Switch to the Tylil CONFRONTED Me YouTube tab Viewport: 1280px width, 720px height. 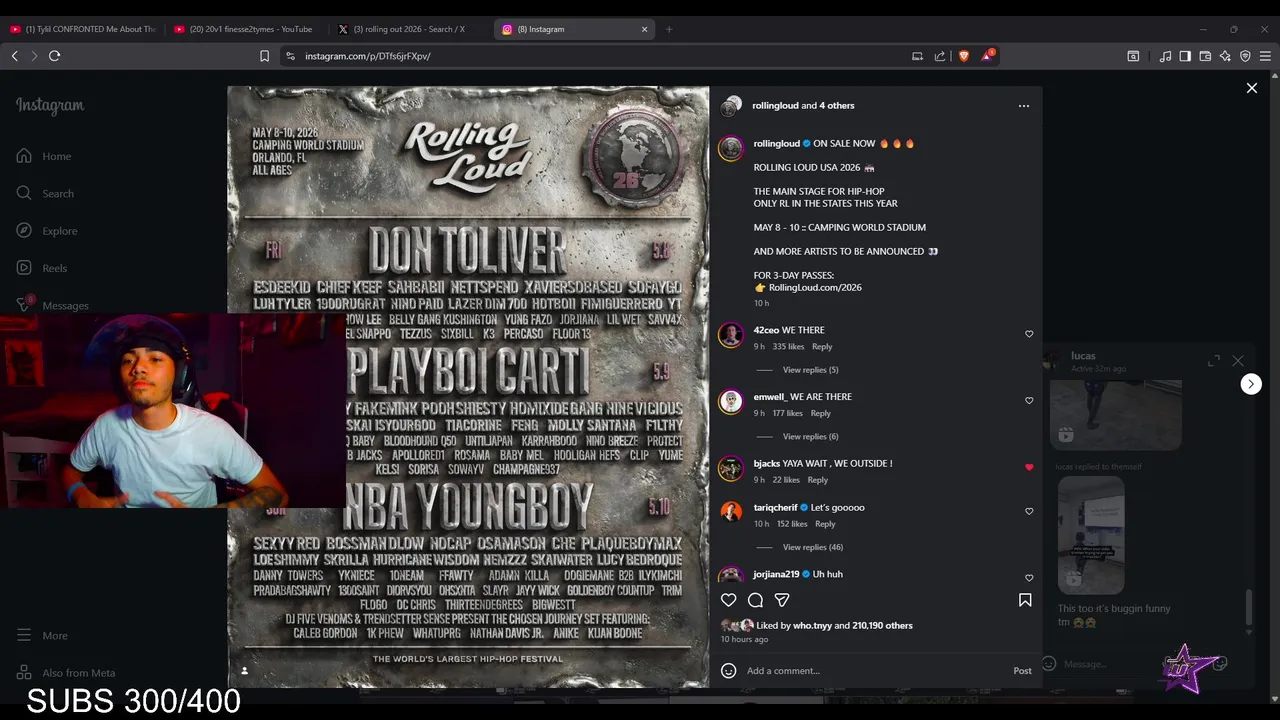pyautogui.click(x=83, y=29)
